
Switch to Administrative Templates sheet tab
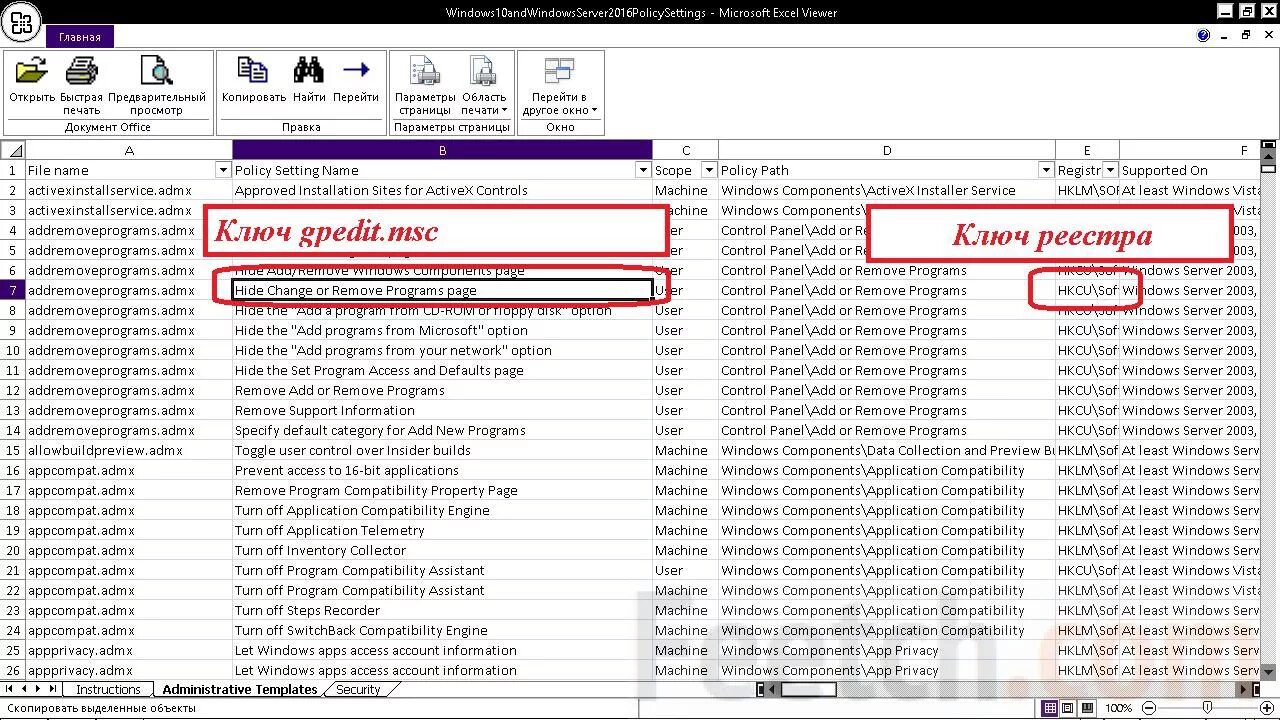240,689
